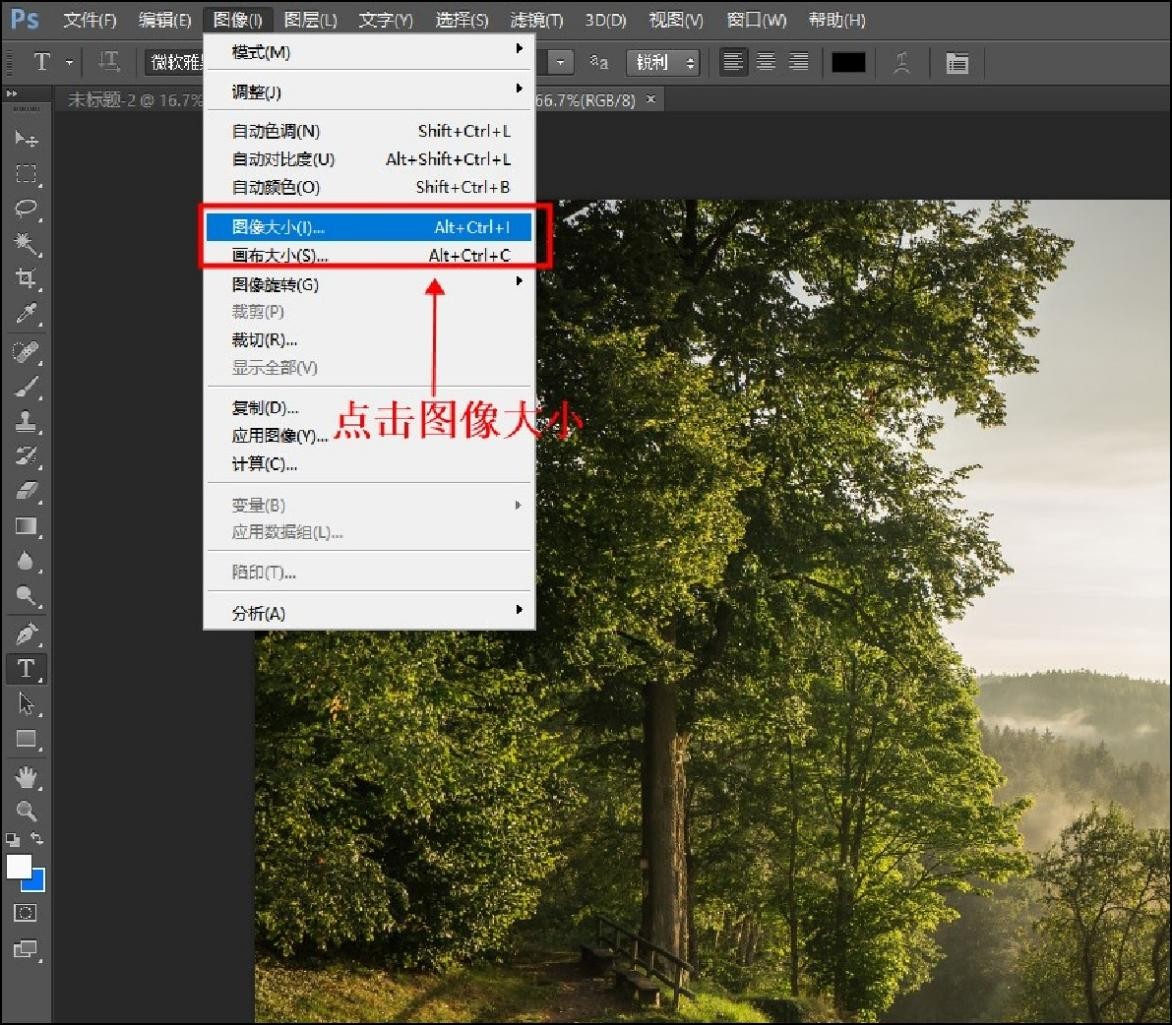This screenshot has width=1172, height=1025.
Task: Open the 3D menu
Action: coord(605,20)
